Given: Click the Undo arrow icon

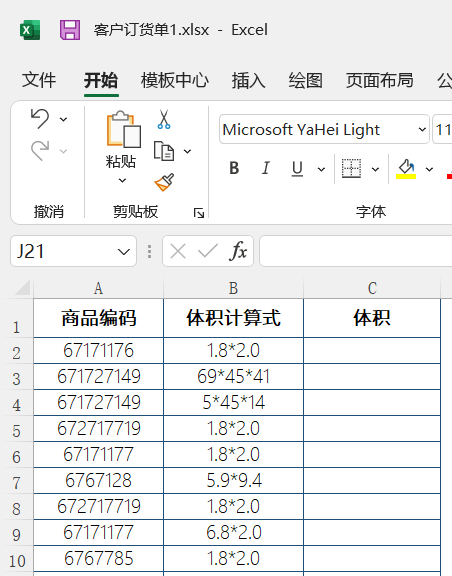Looking at the screenshot, I should coord(40,119).
